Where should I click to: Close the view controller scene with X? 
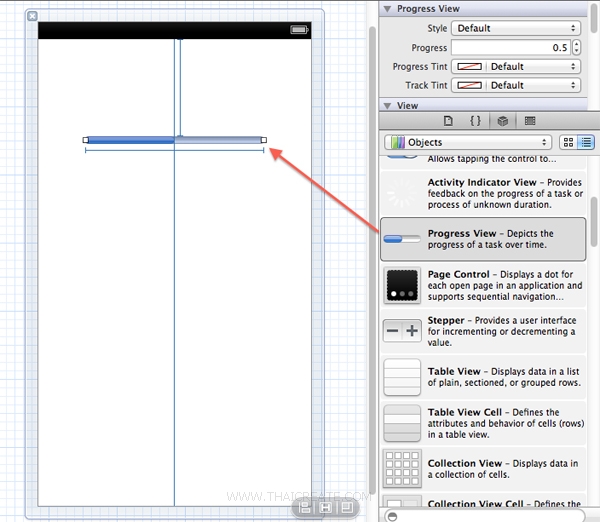33,16
